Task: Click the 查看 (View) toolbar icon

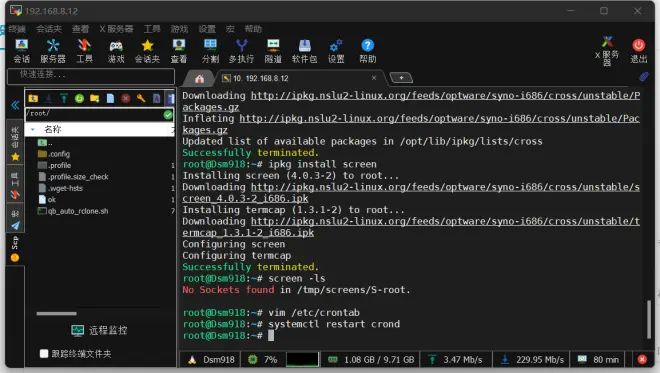Action: tap(179, 51)
